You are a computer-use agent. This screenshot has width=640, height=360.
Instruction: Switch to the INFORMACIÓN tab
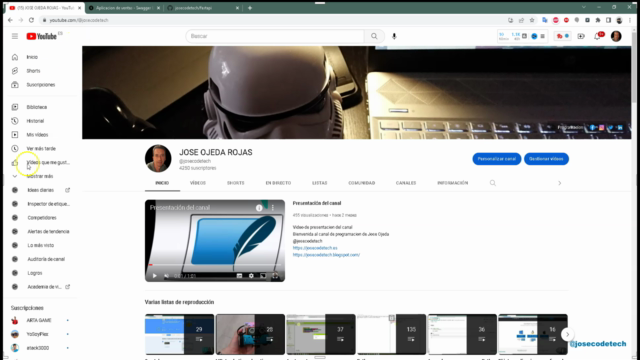tap(453, 183)
